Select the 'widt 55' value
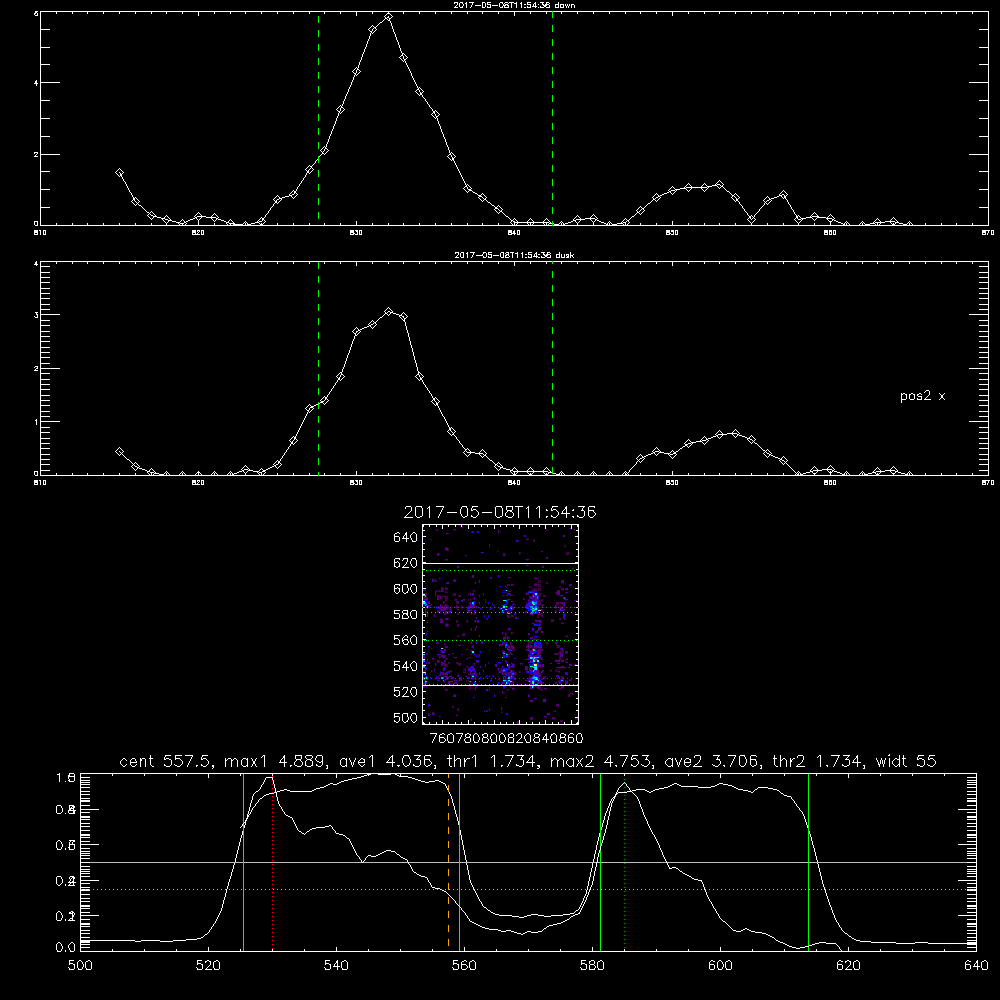The height and width of the screenshot is (1000, 1000). point(906,761)
